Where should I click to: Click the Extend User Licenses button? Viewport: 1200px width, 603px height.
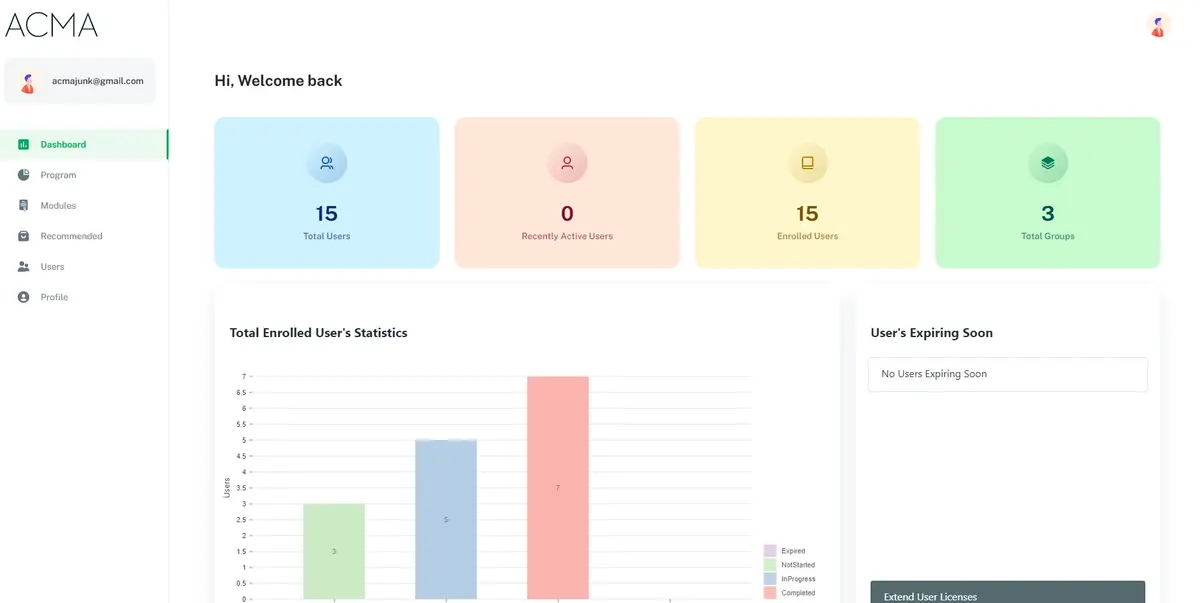click(x=1008, y=592)
